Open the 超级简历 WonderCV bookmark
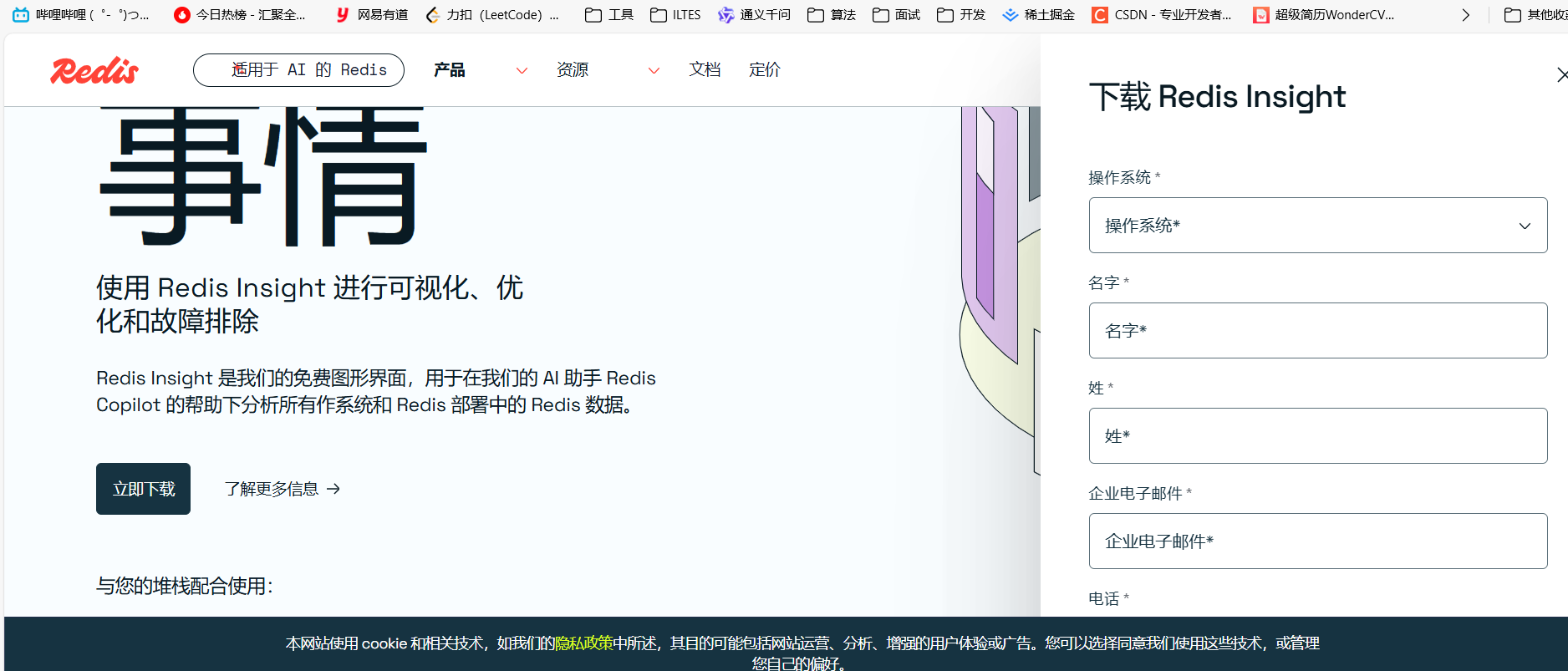The image size is (1568, 671). 1324,15
